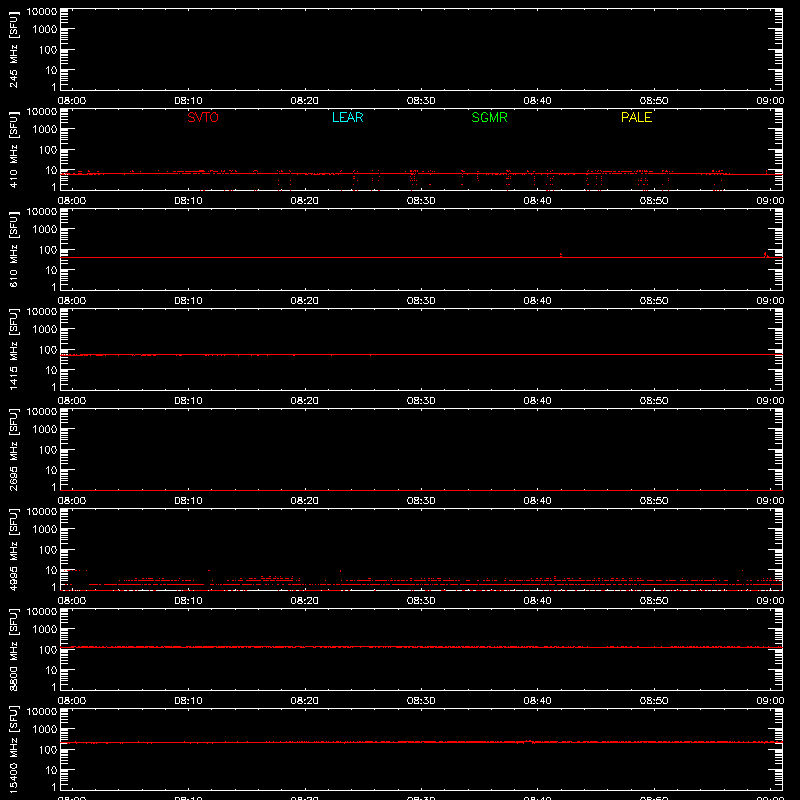800x800 pixels.
Task: Click the 100 y-tick of 4995 MHz panel
Action: pyautogui.click(x=48, y=550)
